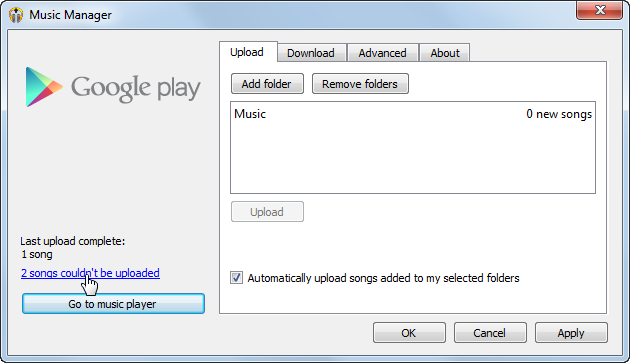The width and height of the screenshot is (630, 363).
Task: Click the Apply button
Action: pyautogui.click(x=571, y=332)
